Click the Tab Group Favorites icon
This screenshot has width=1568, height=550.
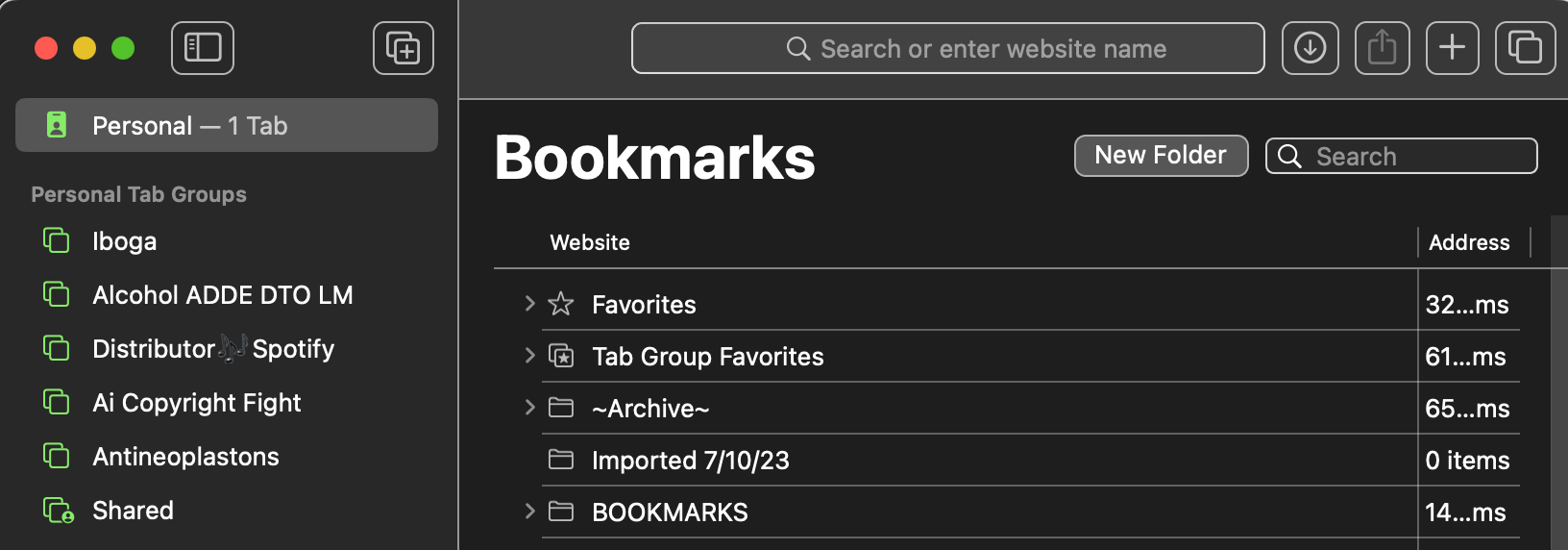click(561, 357)
